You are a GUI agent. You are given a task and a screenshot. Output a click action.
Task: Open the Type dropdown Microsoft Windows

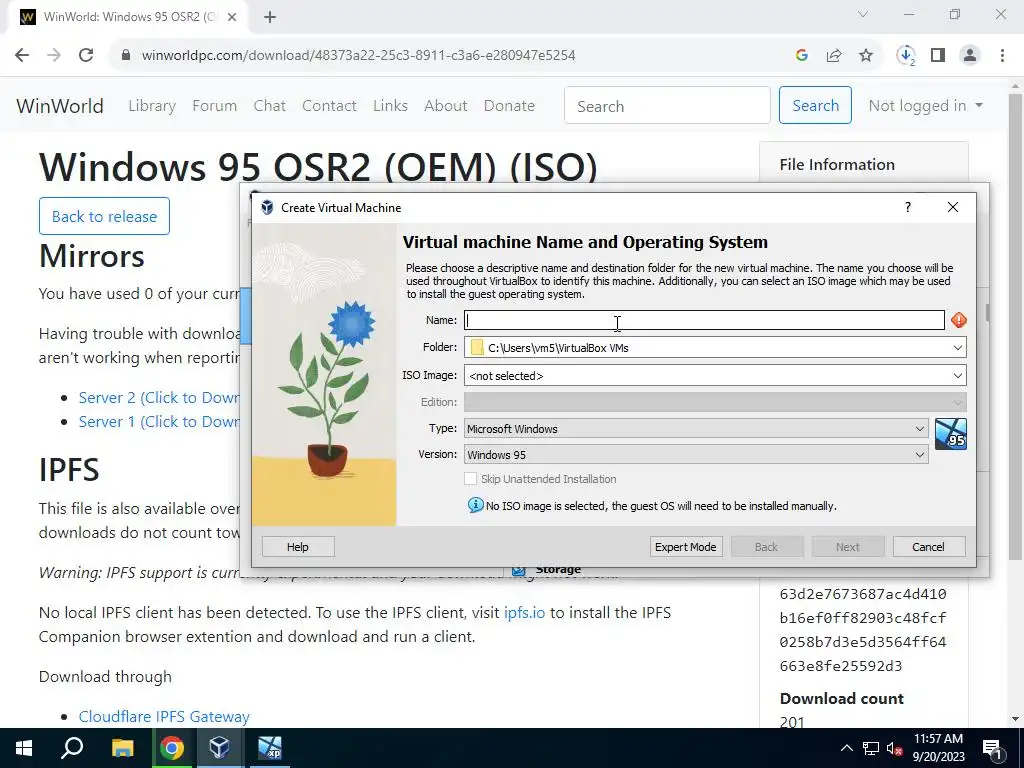696,428
